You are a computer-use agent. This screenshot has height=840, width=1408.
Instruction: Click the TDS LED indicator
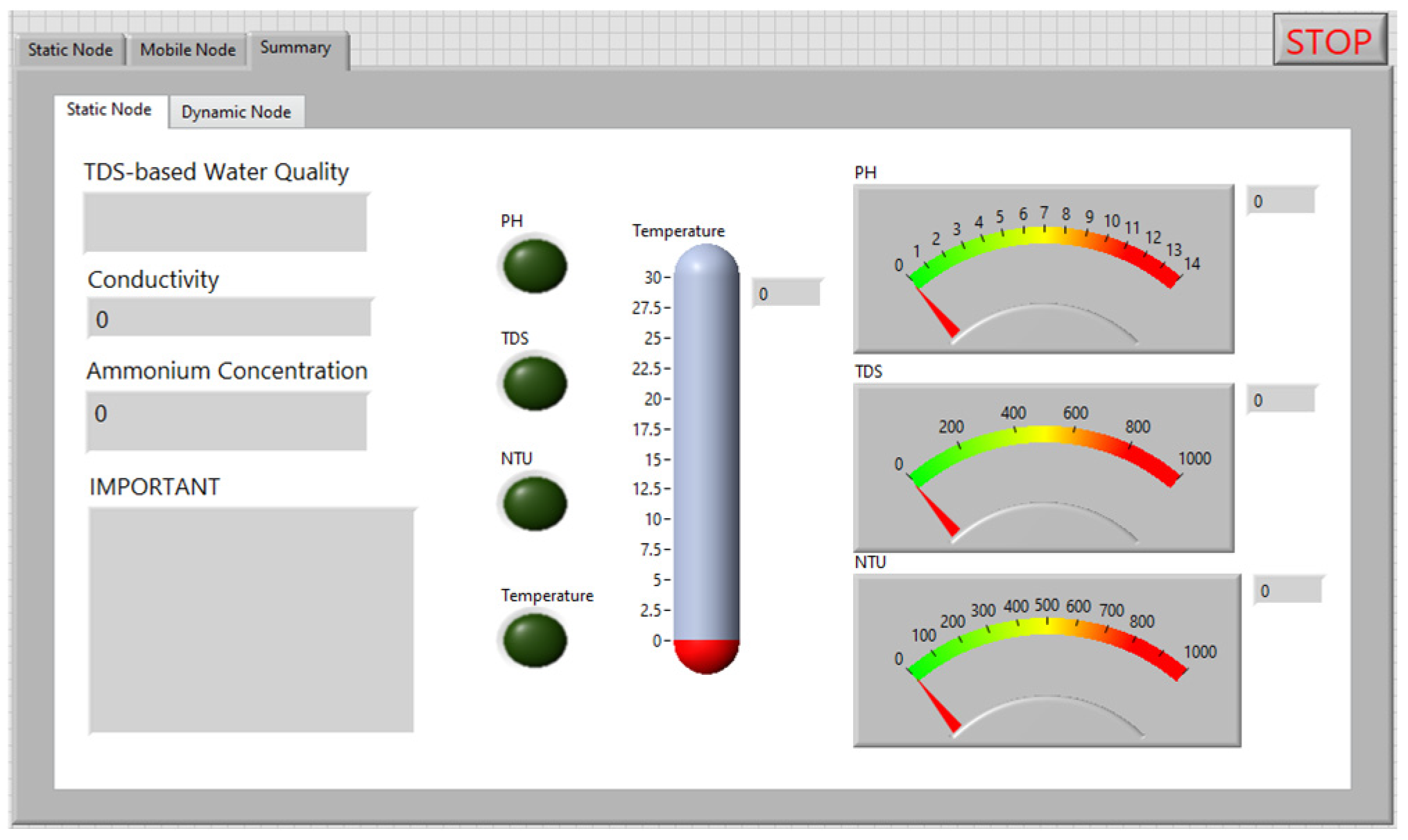tap(534, 383)
